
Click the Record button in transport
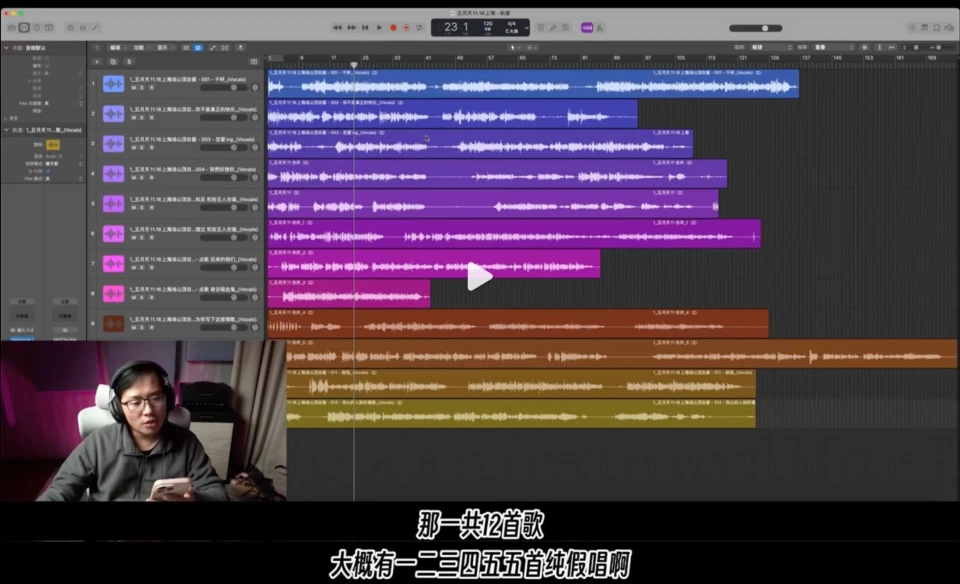pyautogui.click(x=393, y=28)
